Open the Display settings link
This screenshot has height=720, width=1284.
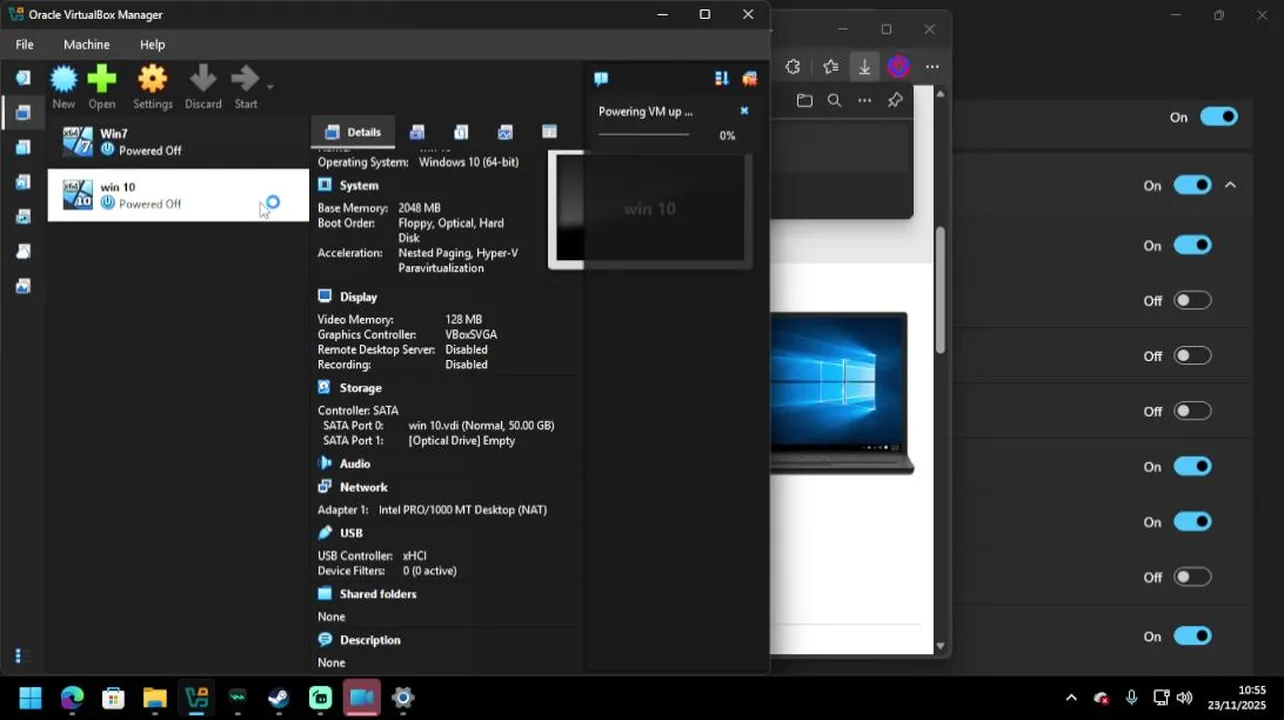point(358,297)
